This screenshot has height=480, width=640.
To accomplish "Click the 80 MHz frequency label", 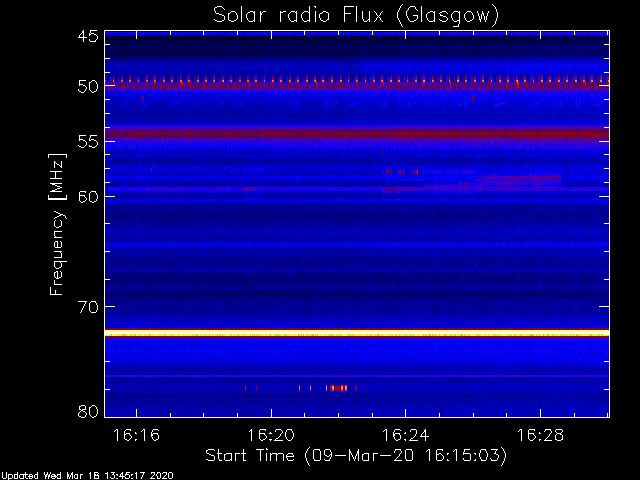I will point(88,411).
